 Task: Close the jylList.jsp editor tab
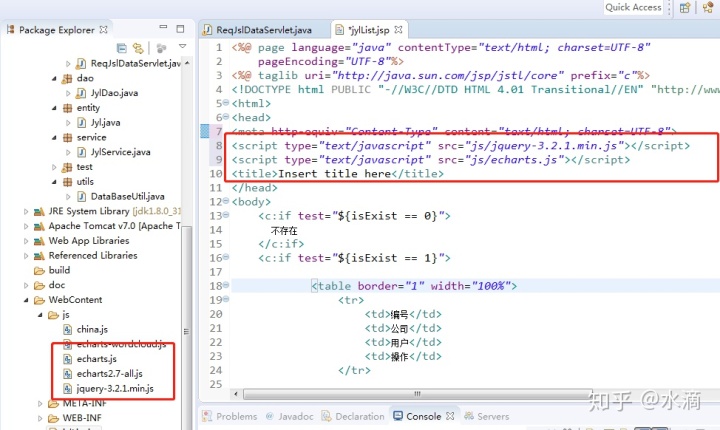pos(398,29)
